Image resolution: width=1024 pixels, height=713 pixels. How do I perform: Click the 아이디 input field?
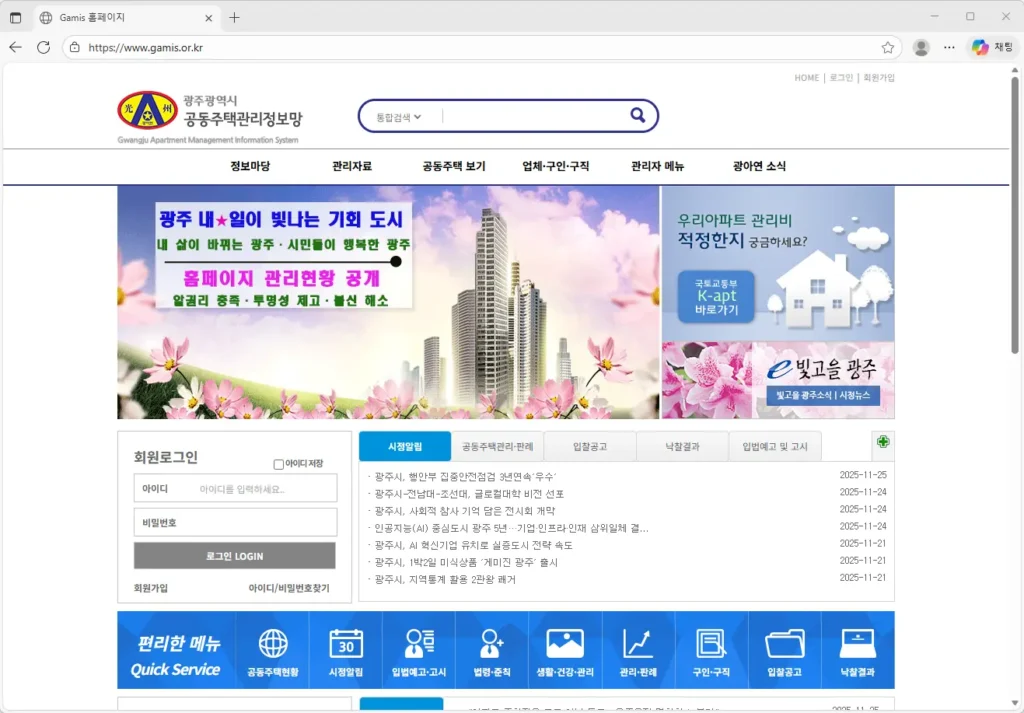(264, 489)
